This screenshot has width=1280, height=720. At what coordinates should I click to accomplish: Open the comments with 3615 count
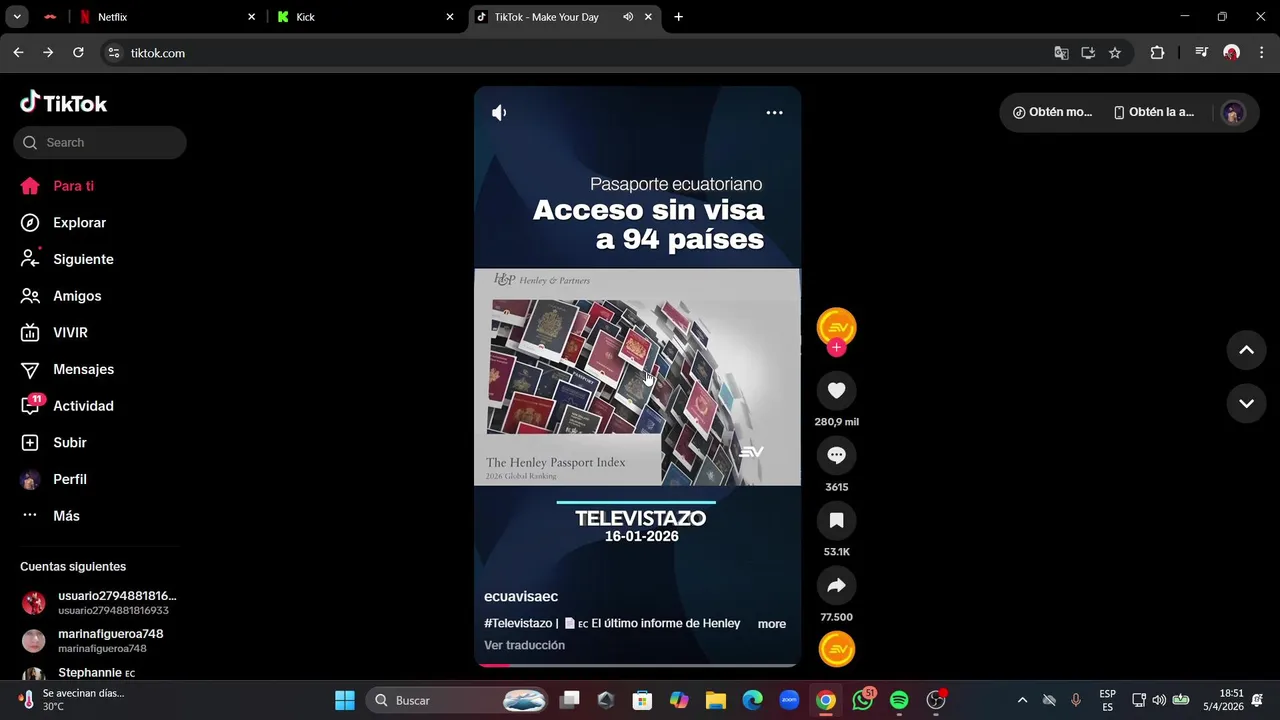tap(837, 455)
